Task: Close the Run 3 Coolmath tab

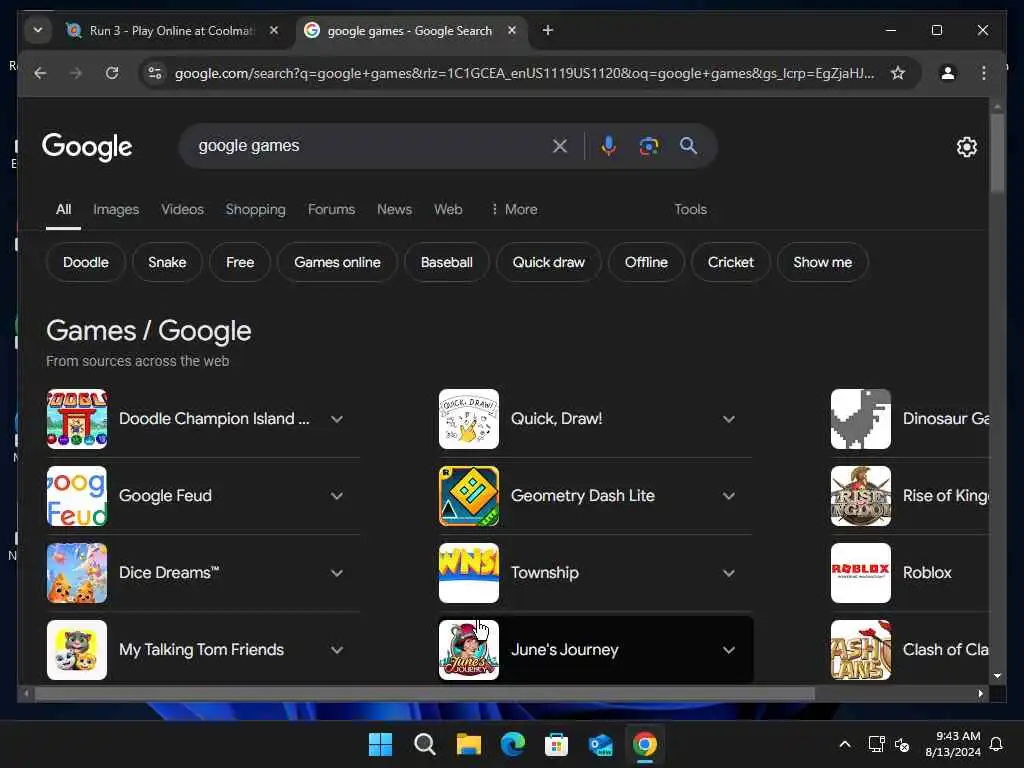Action: (x=274, y=30)
